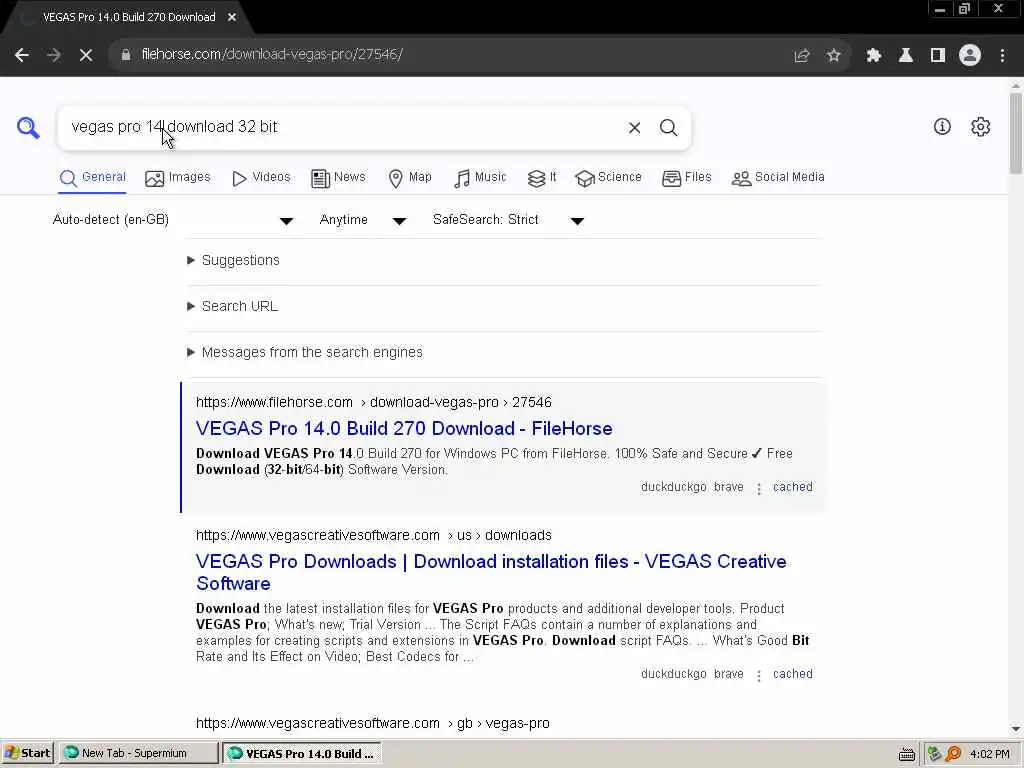1024x768 pixels.
Task: Expand the Suggestions section
Action: click(233, 261)
